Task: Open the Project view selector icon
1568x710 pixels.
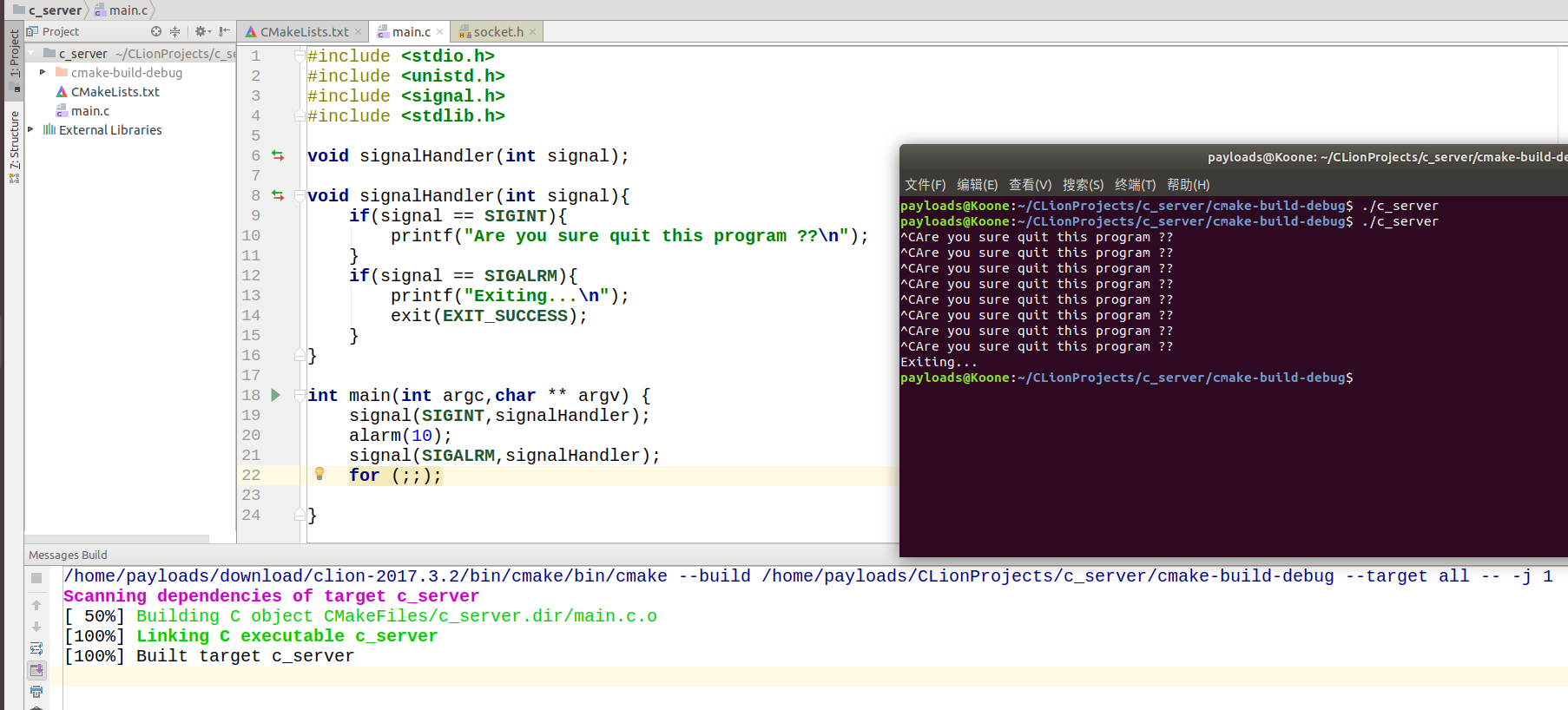Action: [32, 31]
